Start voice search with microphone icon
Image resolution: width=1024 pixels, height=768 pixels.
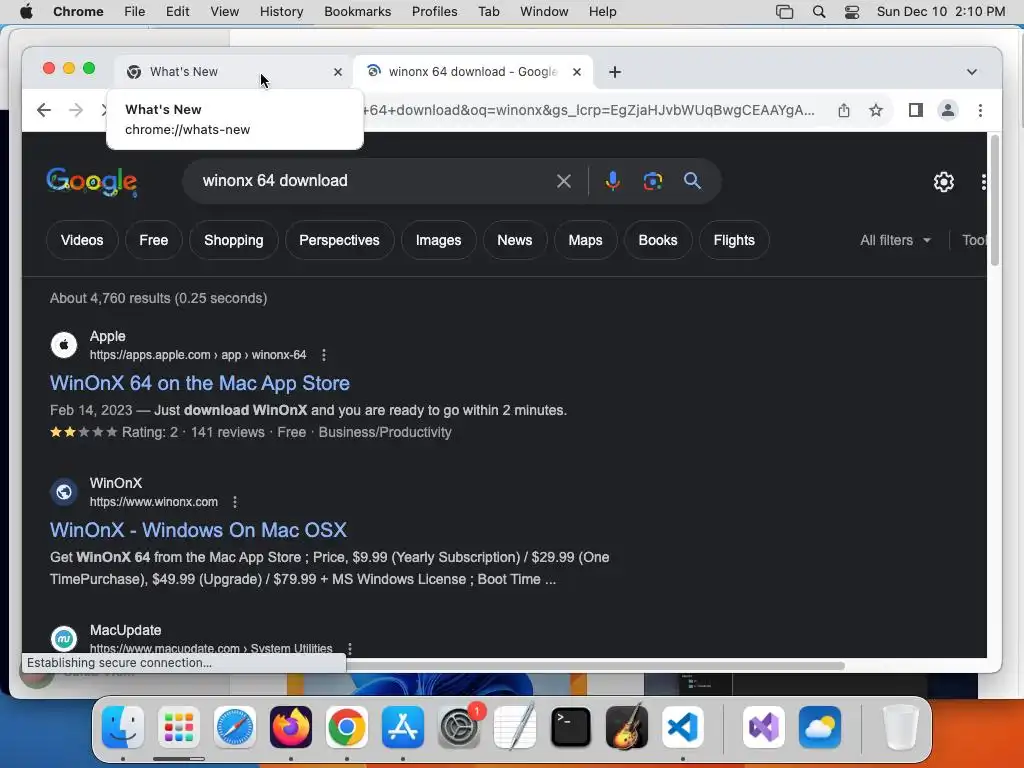point(613,181)
